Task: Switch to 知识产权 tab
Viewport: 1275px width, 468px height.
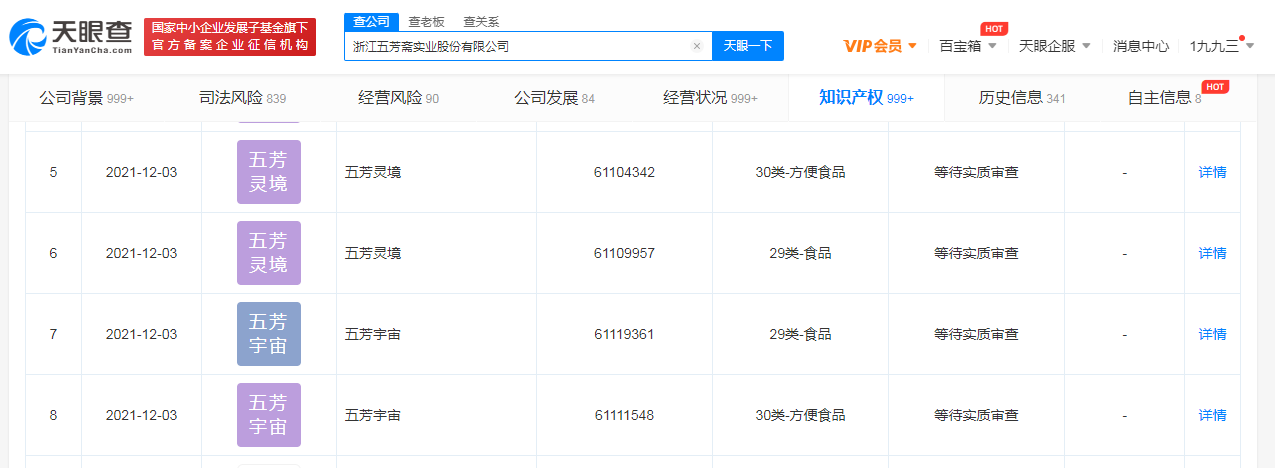Action: (x=866, y=98)
